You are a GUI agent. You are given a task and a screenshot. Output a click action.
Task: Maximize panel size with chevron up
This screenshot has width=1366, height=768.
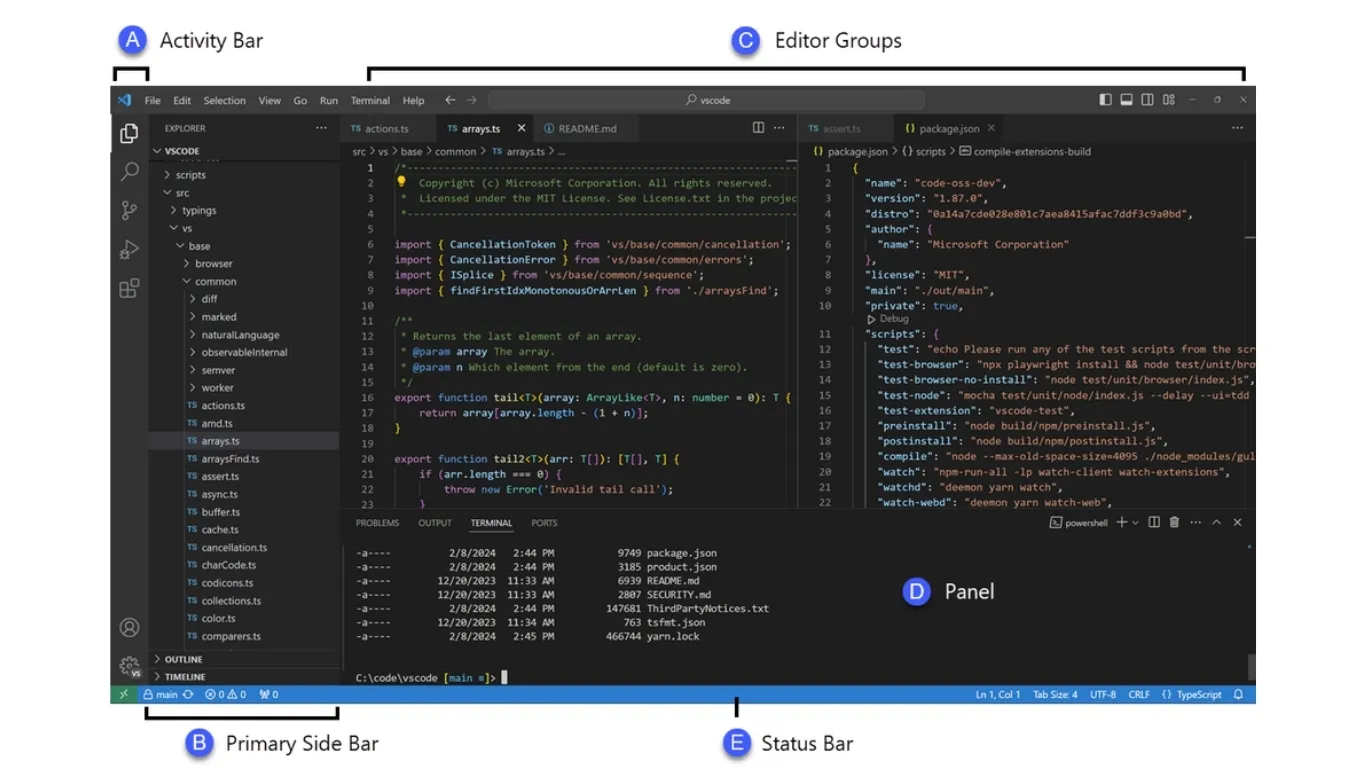tap(1216, 522)
